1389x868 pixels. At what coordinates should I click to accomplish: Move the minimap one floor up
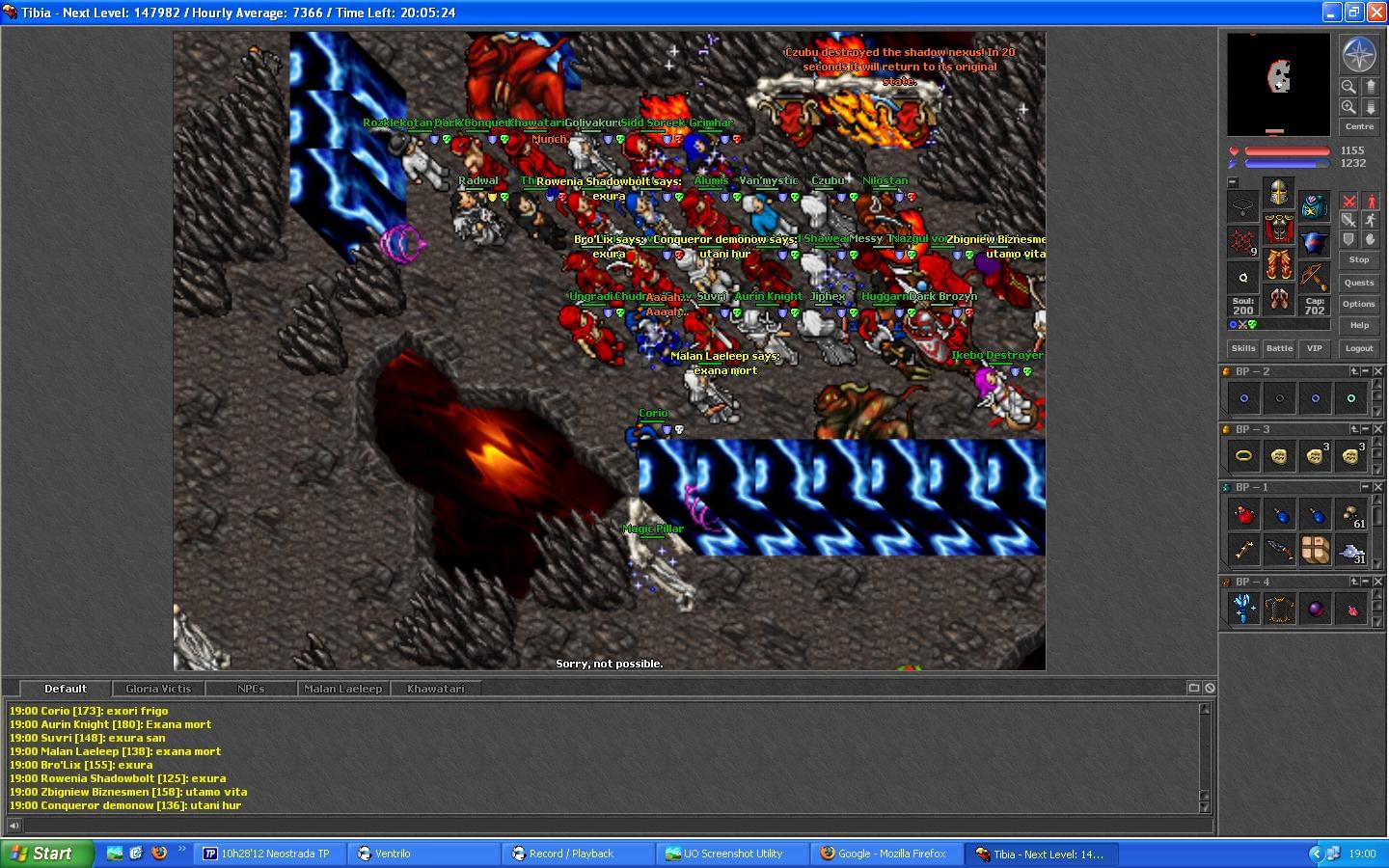point(1371,86)
